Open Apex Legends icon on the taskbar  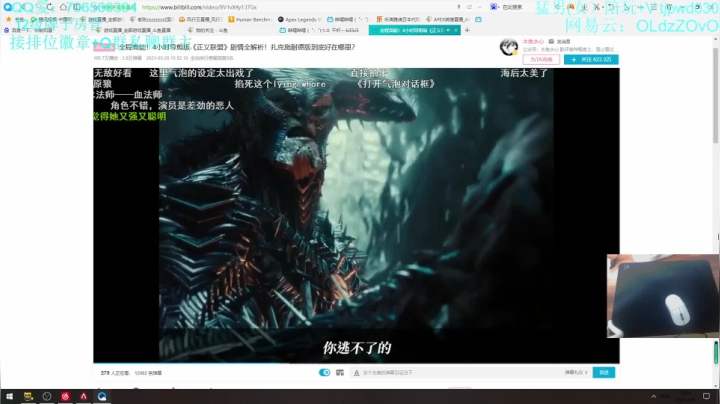pos(84,396)
